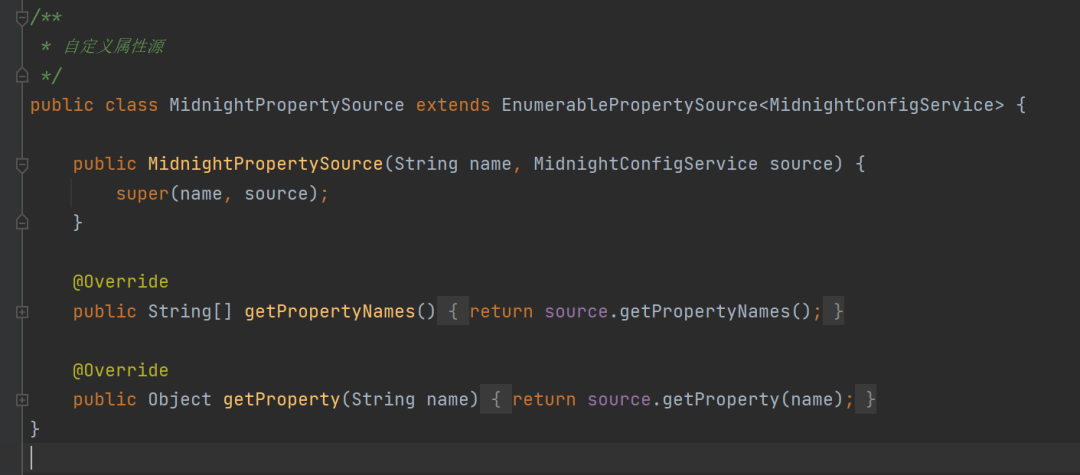This screenshot has width=1080, height=475.
Task: Click the 'extends' keyword
Action: [x=453, y=105]
